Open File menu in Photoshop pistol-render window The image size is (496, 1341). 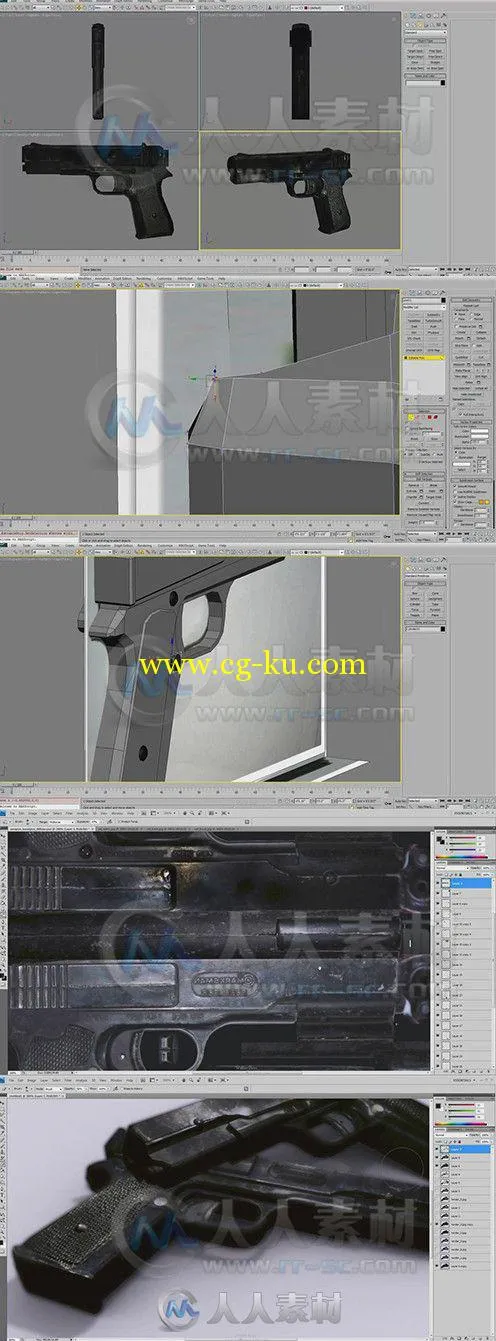pyautogui.click(x=11, y=1079)
